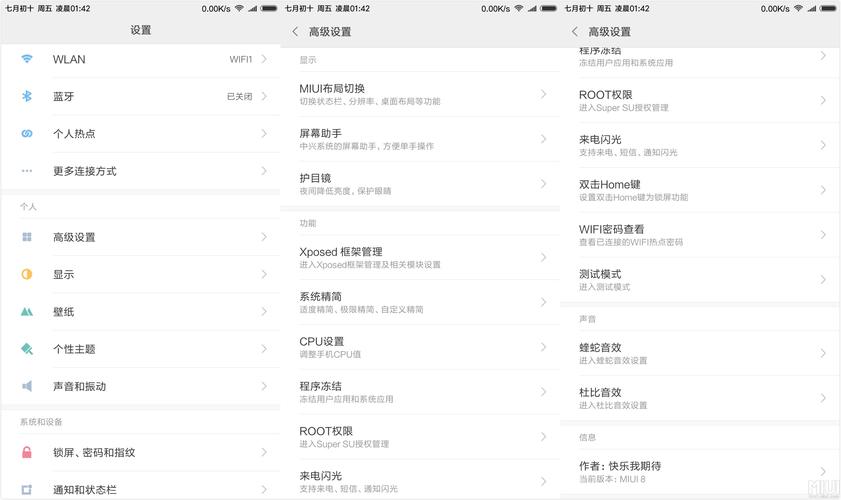The height and width of the screenshot is (500, 841).
Task: Tap the three-dot 更多连接方式 icon
Action: click(27, 171)
